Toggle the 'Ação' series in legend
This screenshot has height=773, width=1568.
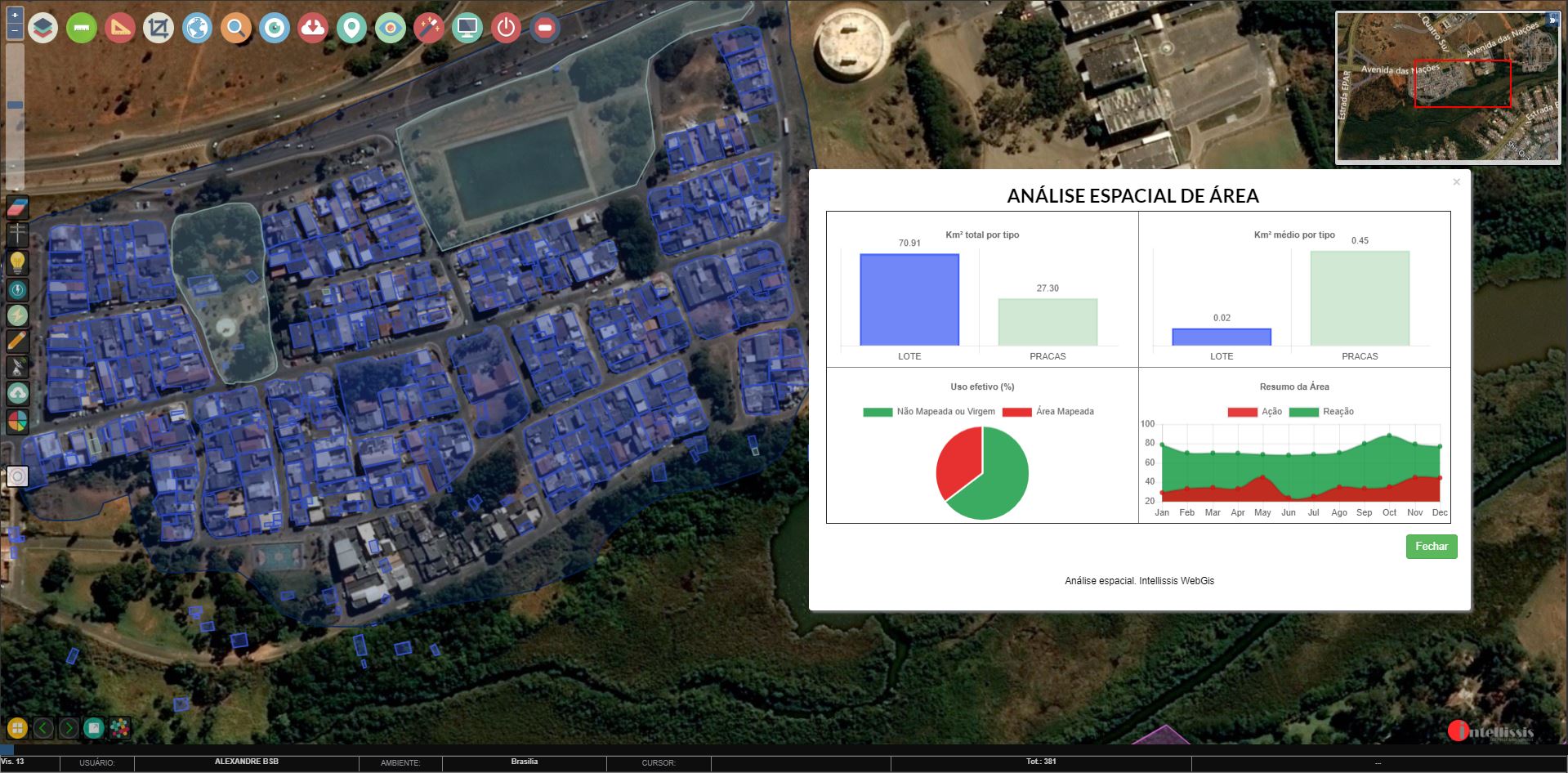(1254, 412)
